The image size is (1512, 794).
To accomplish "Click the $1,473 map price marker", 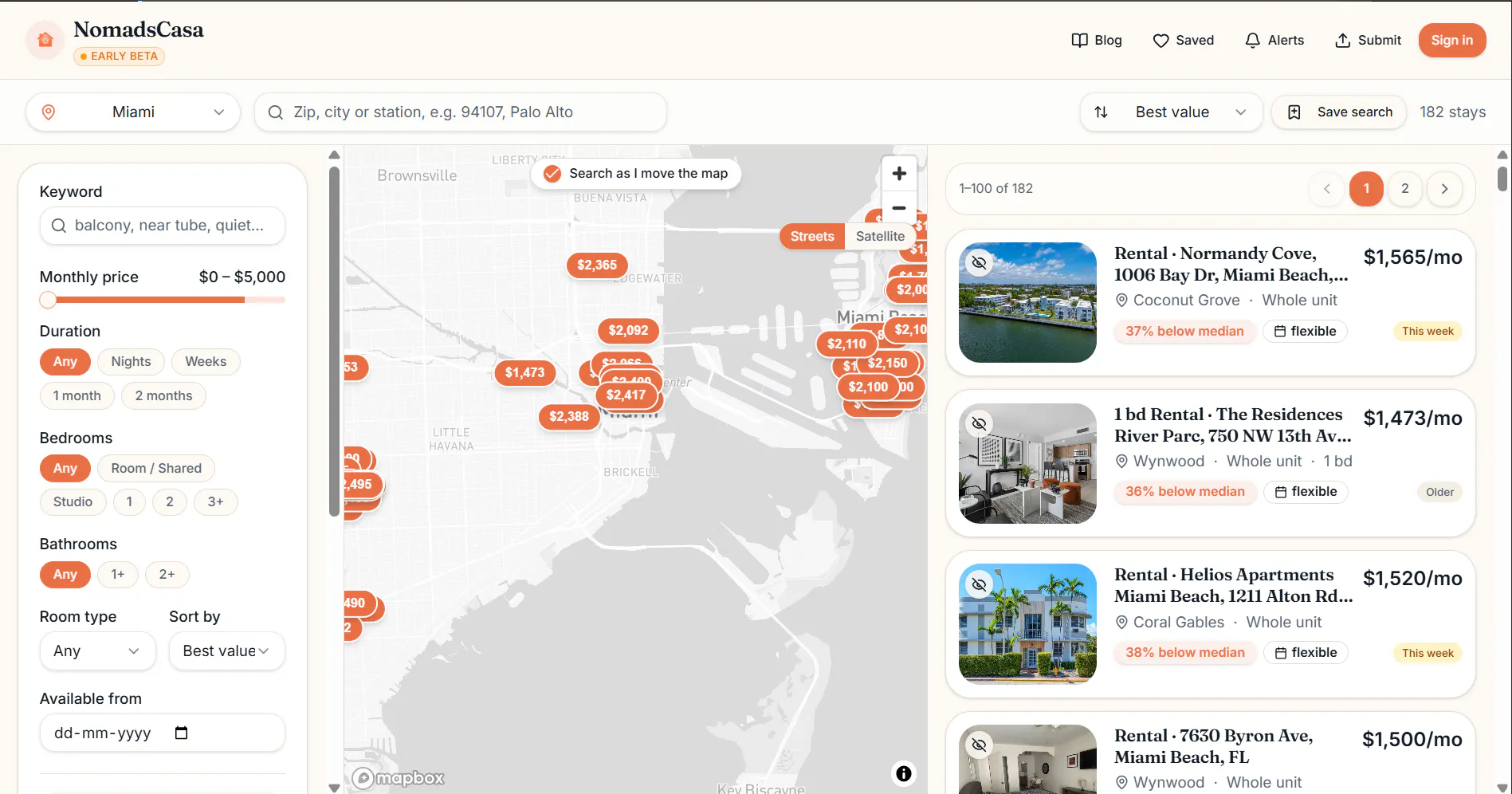I will coord(524,372).
